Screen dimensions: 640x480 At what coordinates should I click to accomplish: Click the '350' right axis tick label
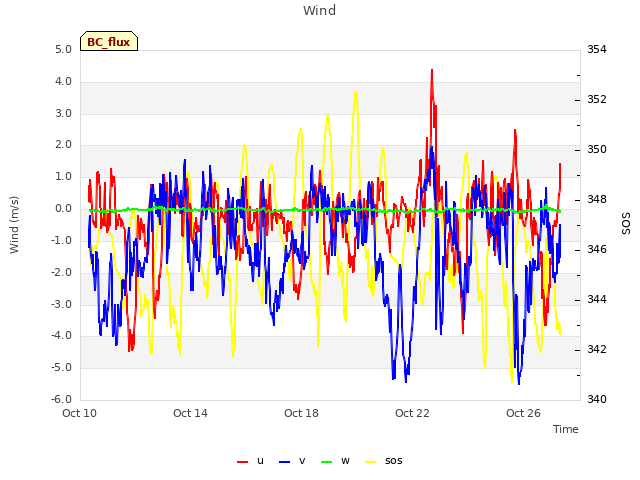click(x=597, y=150)
